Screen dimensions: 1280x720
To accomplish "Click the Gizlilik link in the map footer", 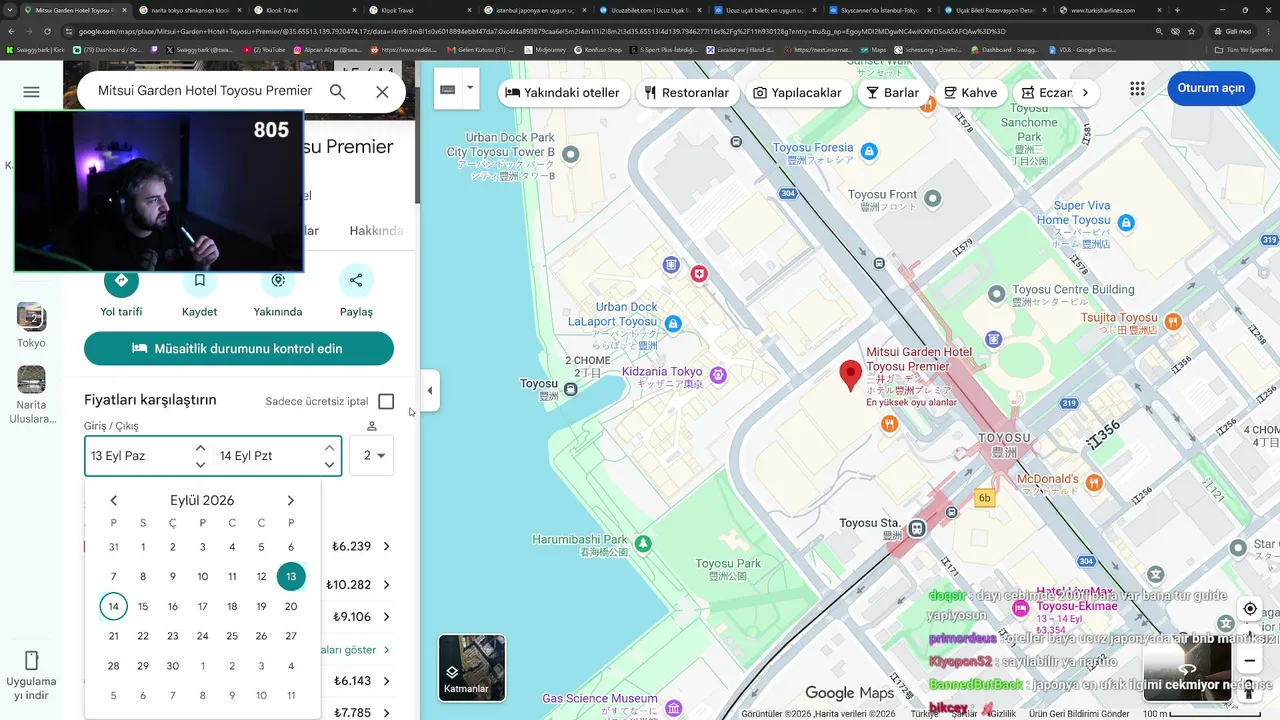I will coord(1003,714).
